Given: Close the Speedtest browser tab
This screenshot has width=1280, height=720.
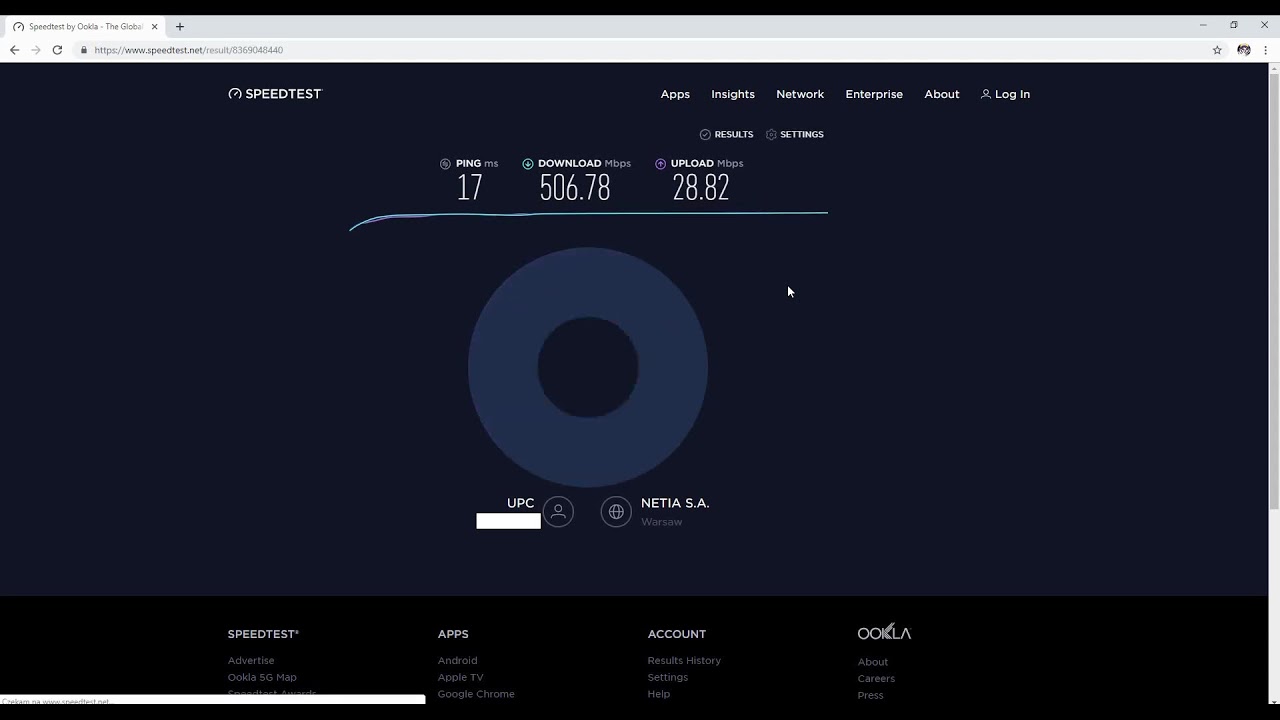Looking at the screenshot, I should point(155,27).
